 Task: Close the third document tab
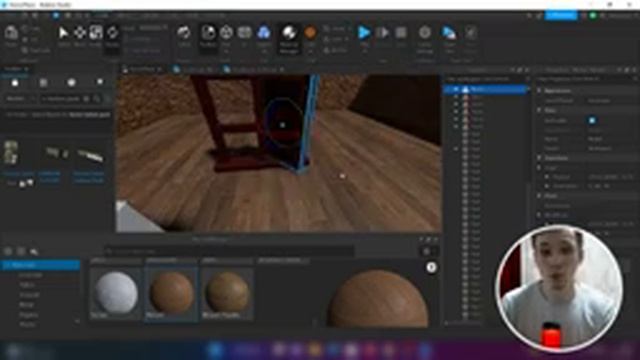[282, 70]
